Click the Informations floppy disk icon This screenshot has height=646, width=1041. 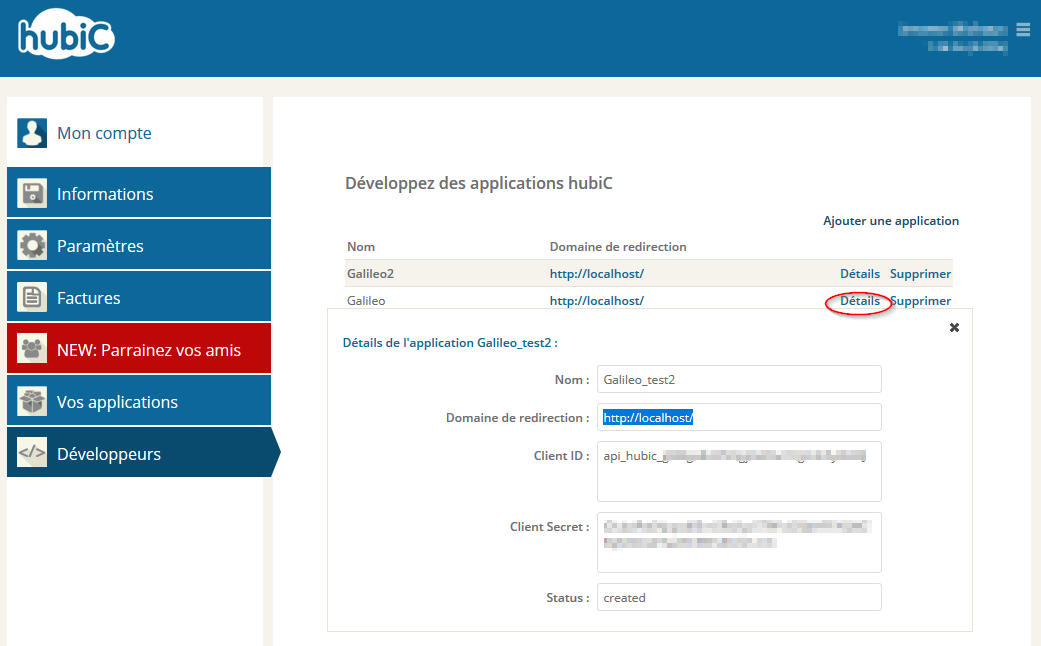tap(32, 193)
